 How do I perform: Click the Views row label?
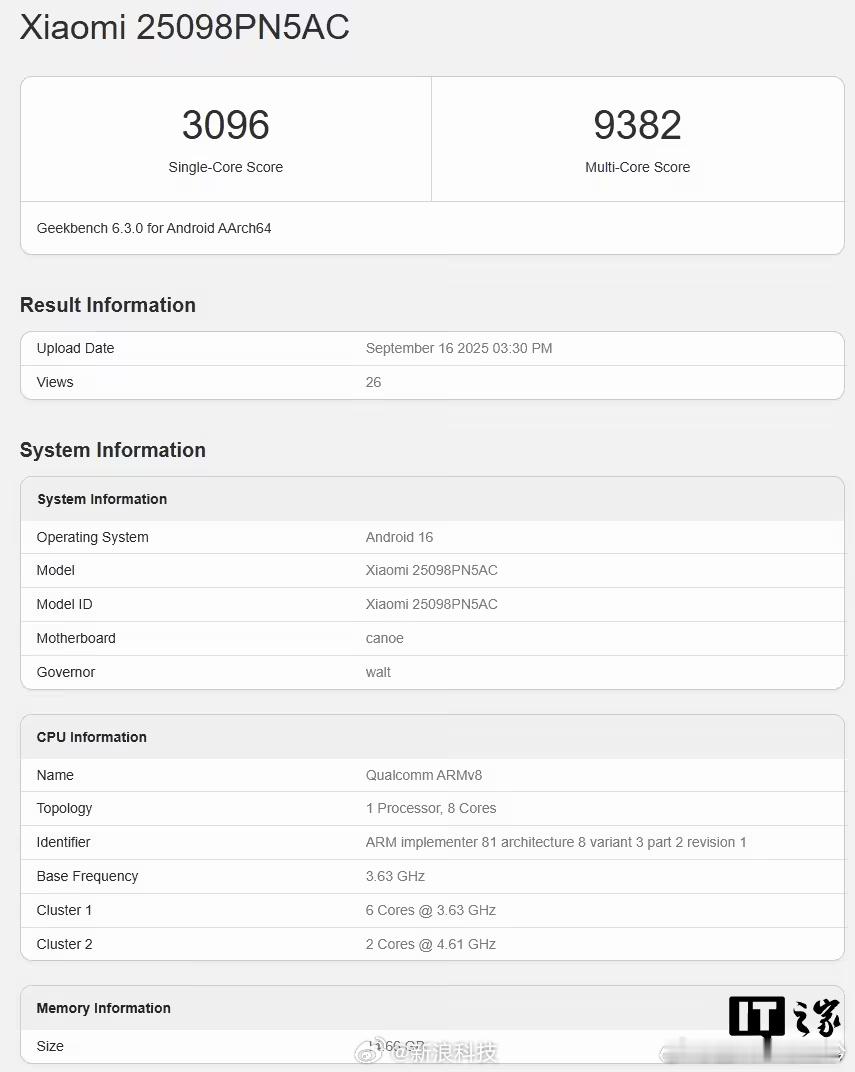(55, 382)
